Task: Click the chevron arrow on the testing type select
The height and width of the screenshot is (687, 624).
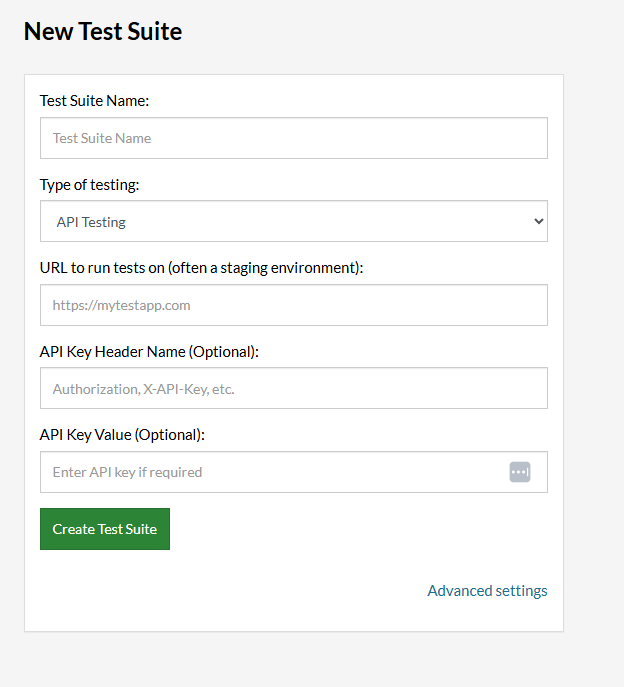Action: pyautogui.click(x=539, y=221)
